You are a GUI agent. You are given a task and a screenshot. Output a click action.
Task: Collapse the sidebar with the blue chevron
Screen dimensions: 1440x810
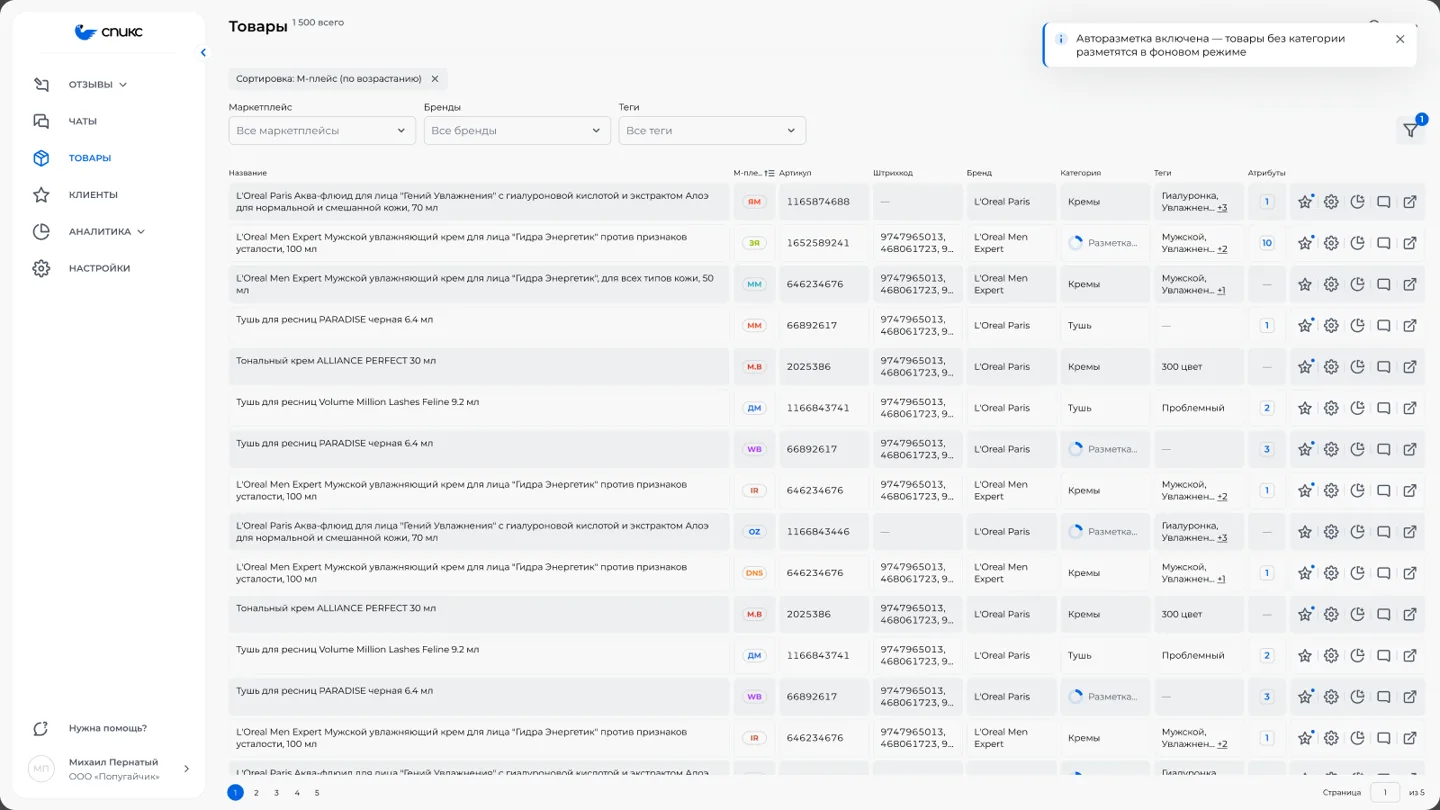point(203,53)
